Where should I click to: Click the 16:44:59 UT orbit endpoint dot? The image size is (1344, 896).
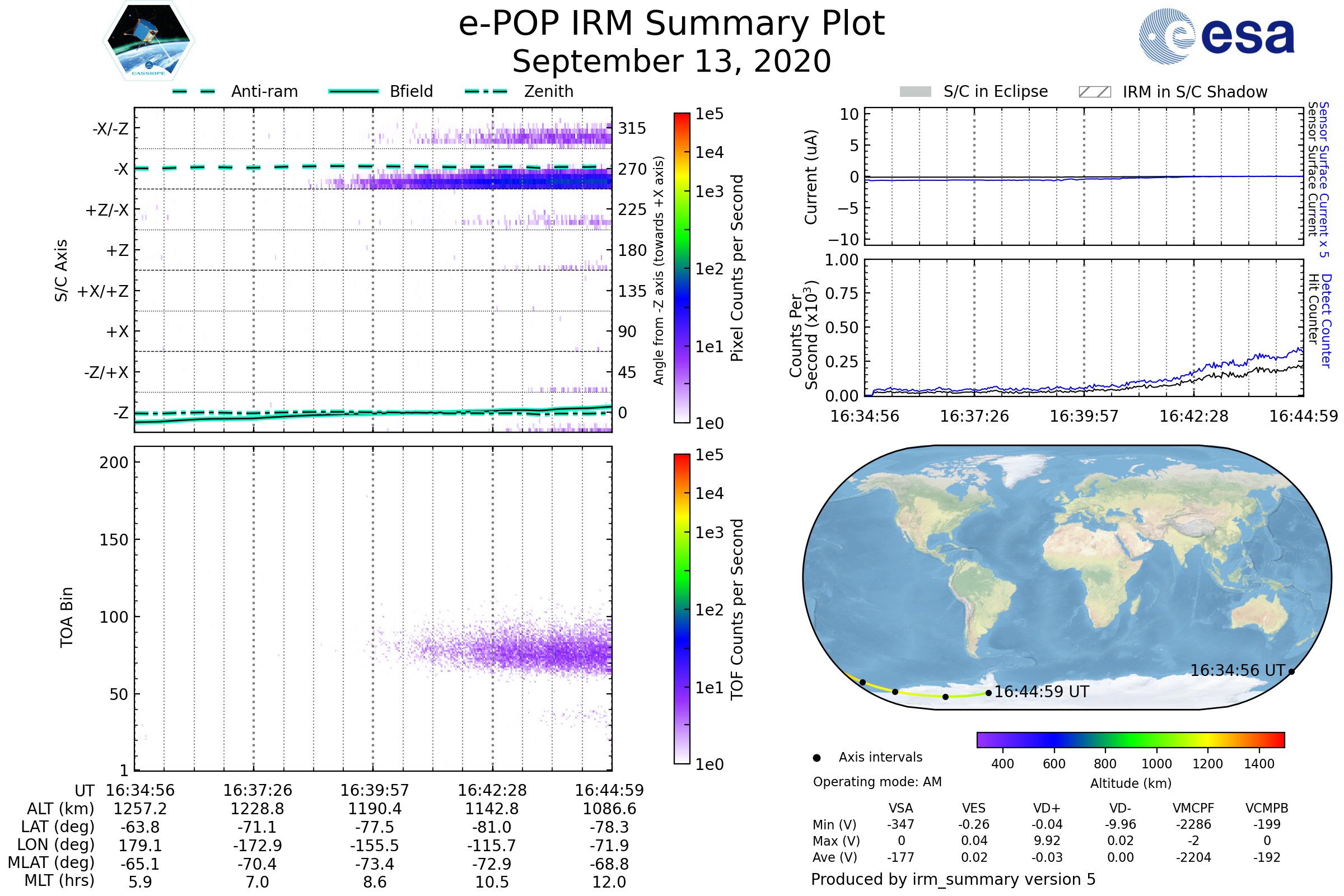pyautogui.click(x=989, y=693)
